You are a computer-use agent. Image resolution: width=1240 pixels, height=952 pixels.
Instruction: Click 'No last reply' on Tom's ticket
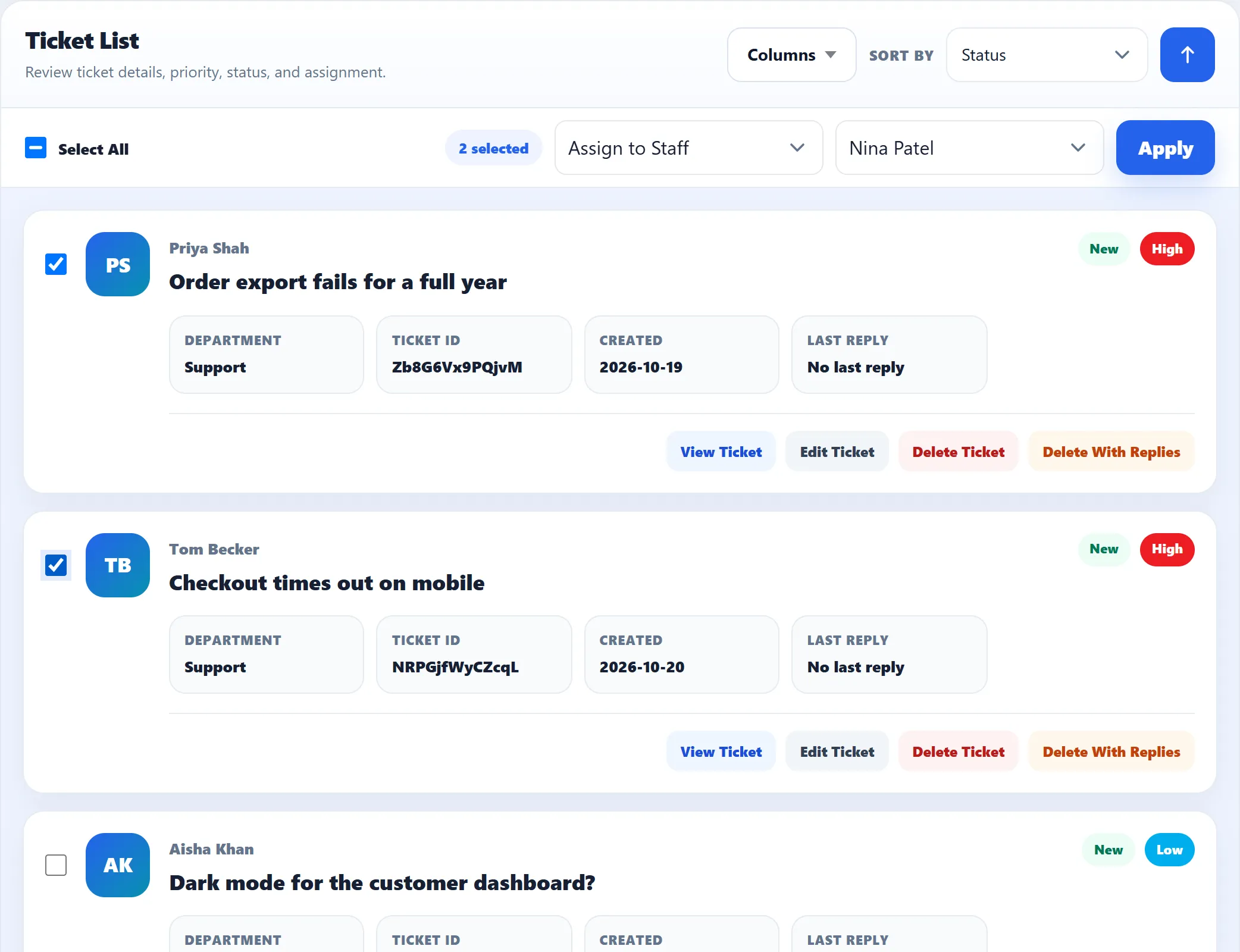click(856, 667)
